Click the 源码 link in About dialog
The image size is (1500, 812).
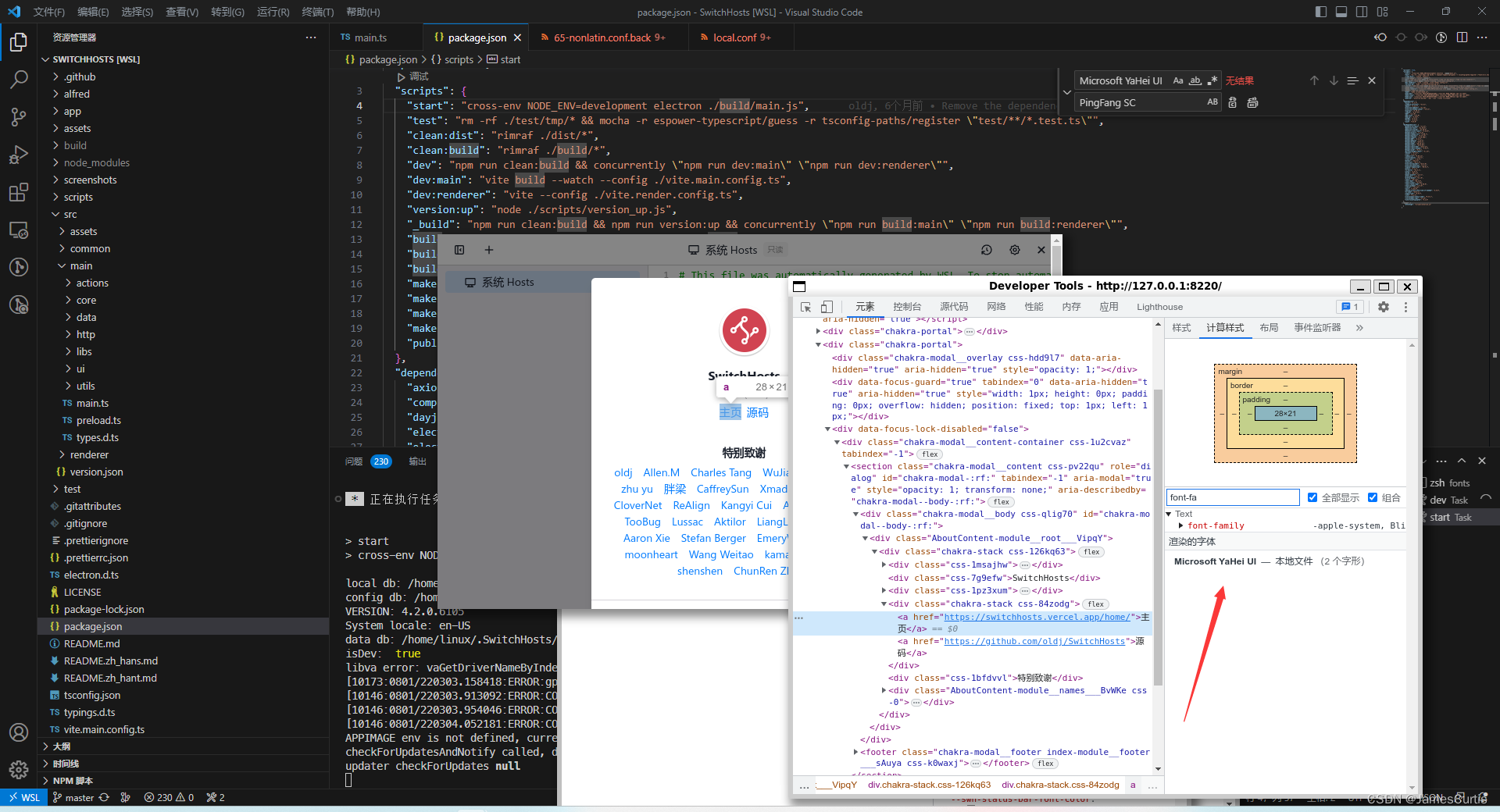[x=758, y=412]
